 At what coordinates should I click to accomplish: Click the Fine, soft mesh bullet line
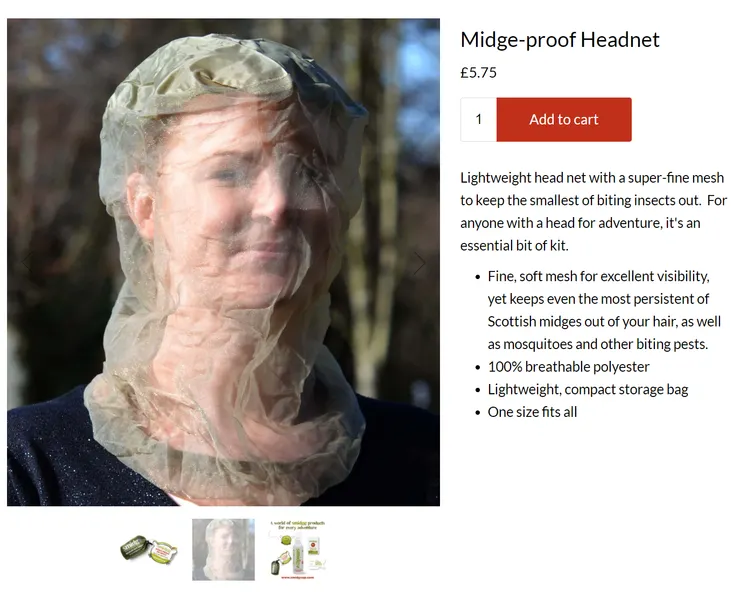598,276
